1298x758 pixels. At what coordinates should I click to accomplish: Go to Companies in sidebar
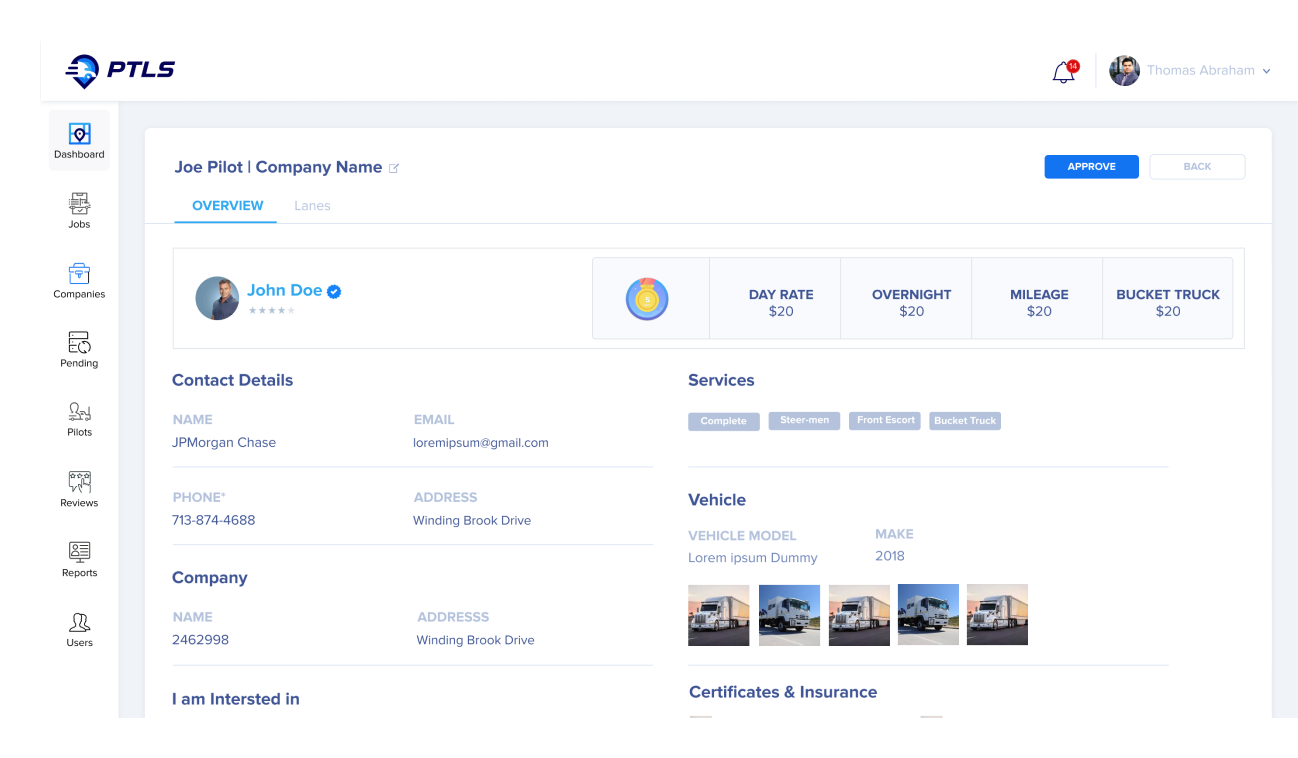[79, 280]
